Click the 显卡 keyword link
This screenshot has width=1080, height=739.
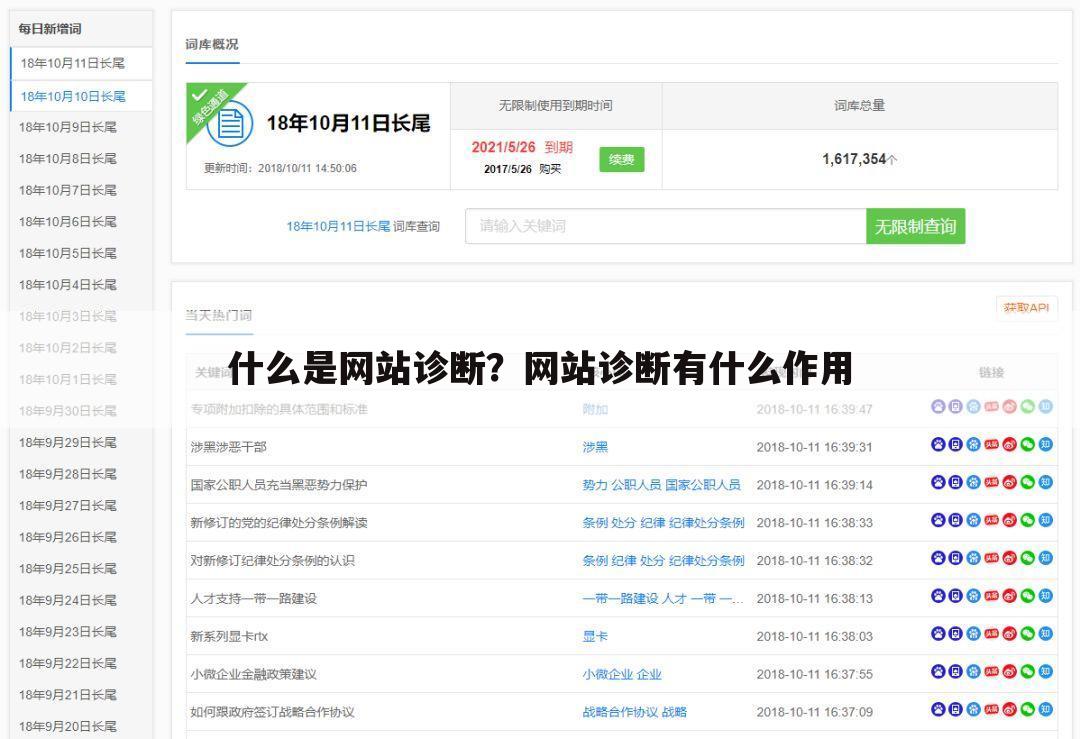pyautogui.click(x=595, y=636)
